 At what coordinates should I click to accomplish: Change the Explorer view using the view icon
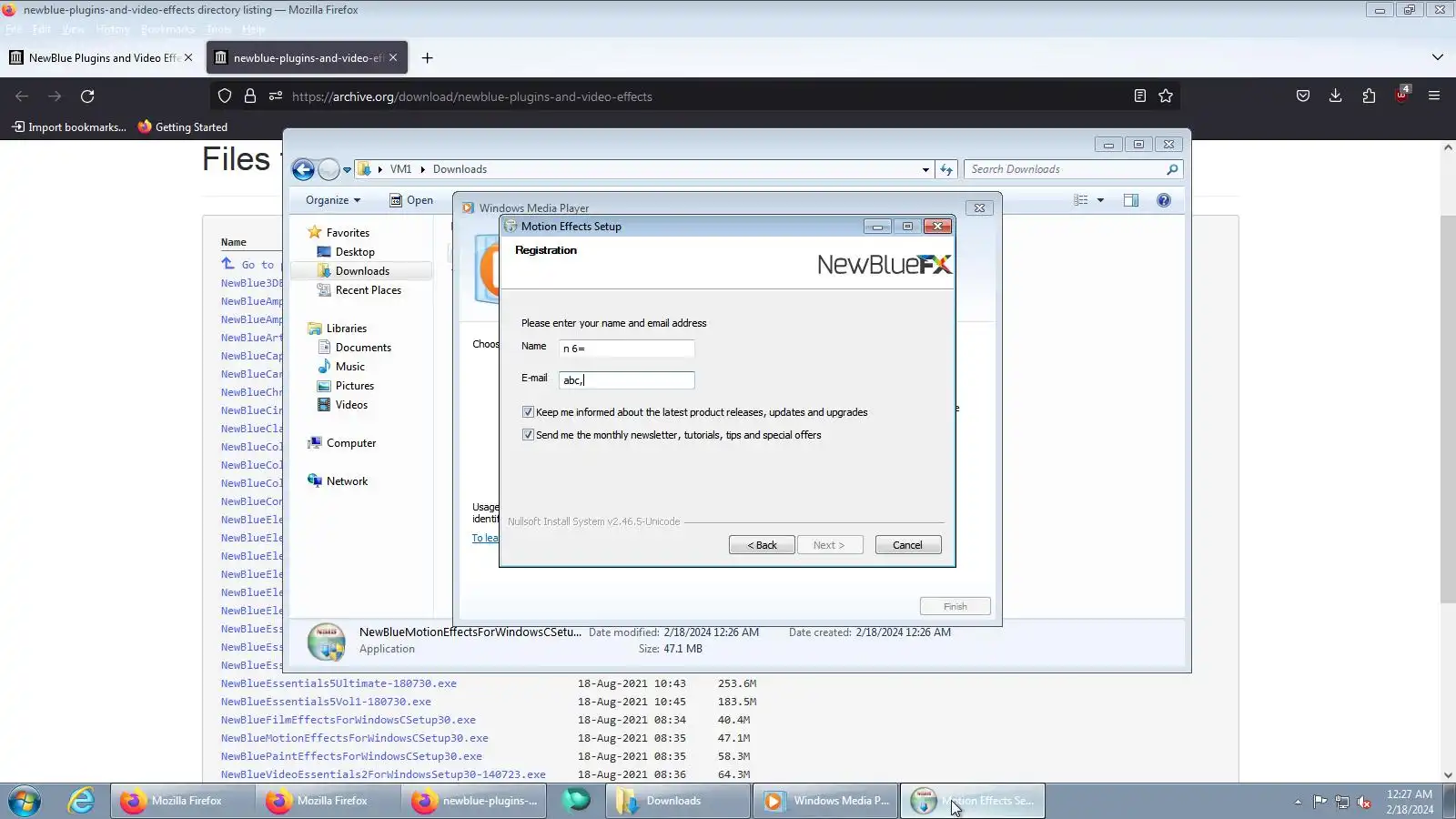[x=1081, y=200]
